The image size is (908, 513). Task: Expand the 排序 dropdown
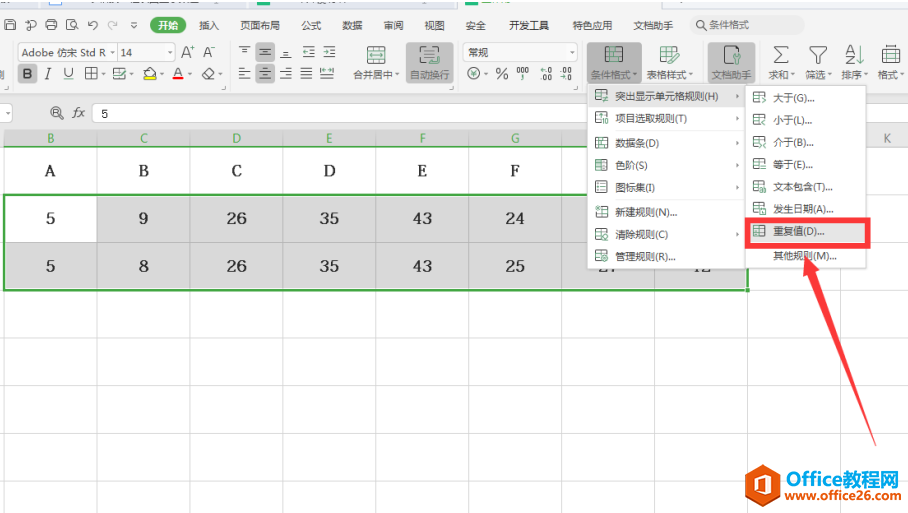(x=865, y=75)
